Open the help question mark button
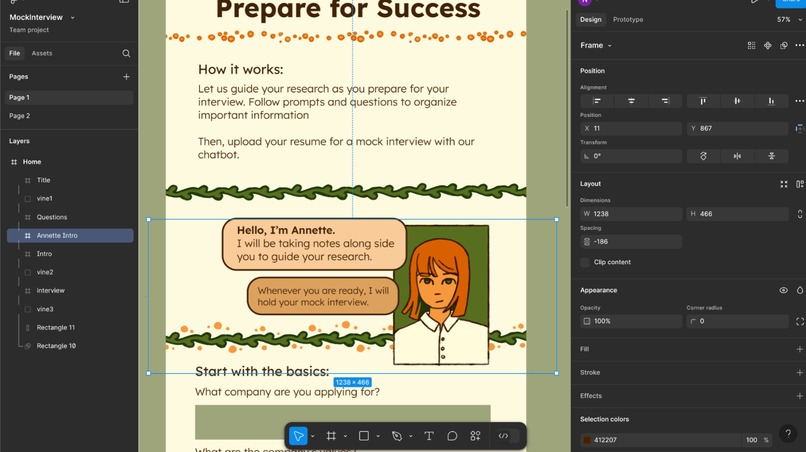 point(787,433)
